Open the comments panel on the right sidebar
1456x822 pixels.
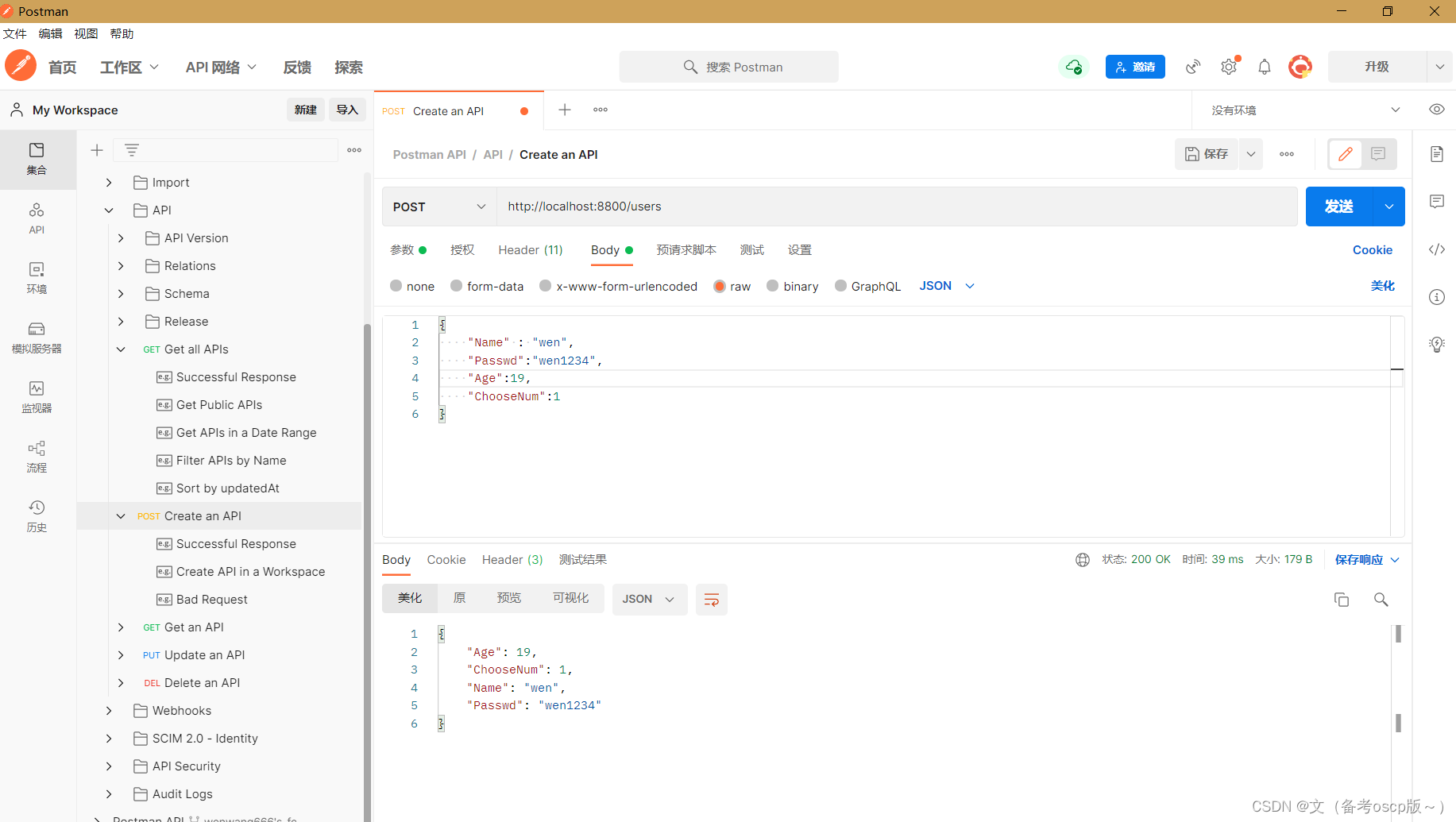(x=1437, y=202)
